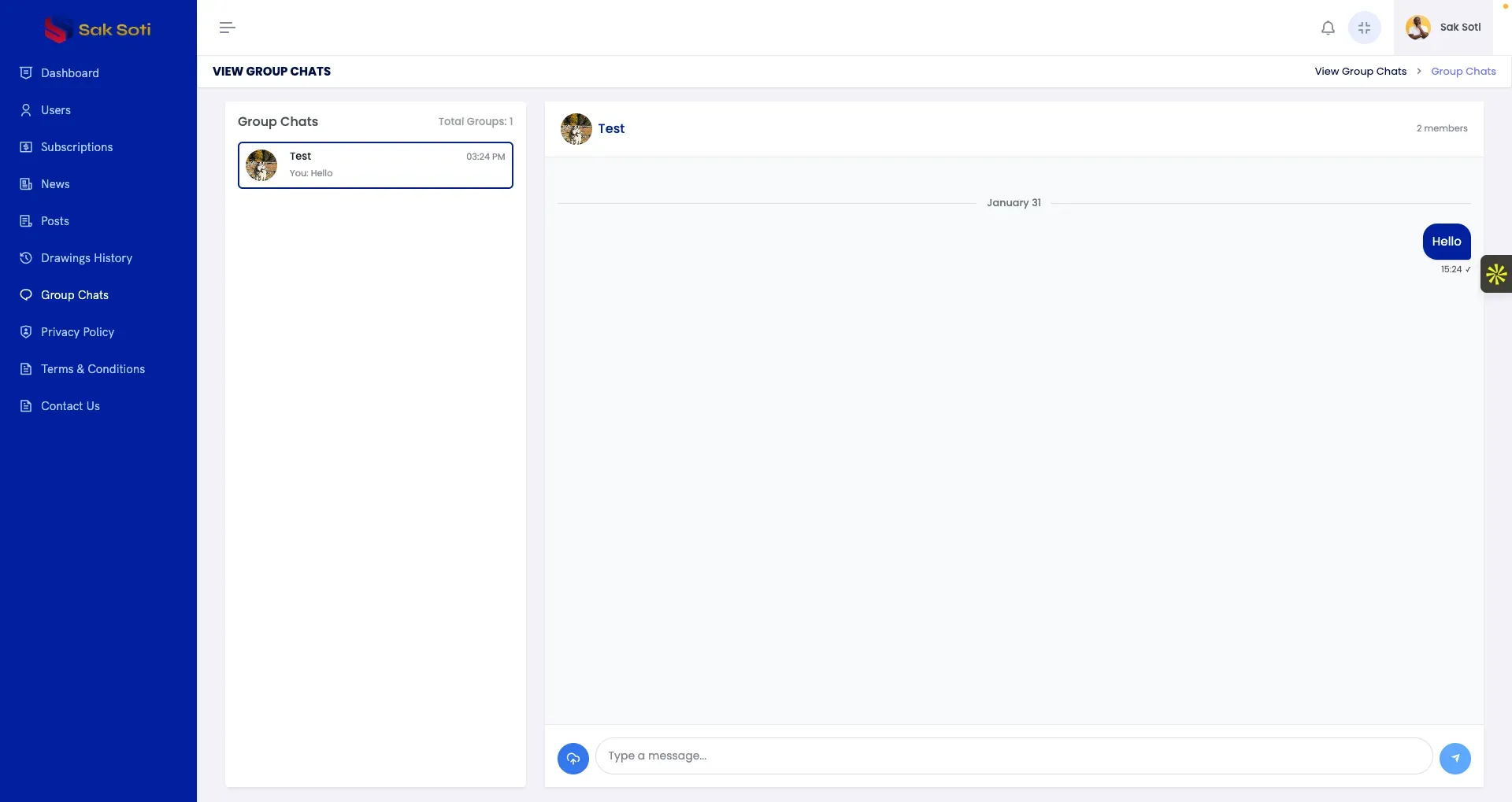Click the Hello message bubble

tap(1447, 242)
